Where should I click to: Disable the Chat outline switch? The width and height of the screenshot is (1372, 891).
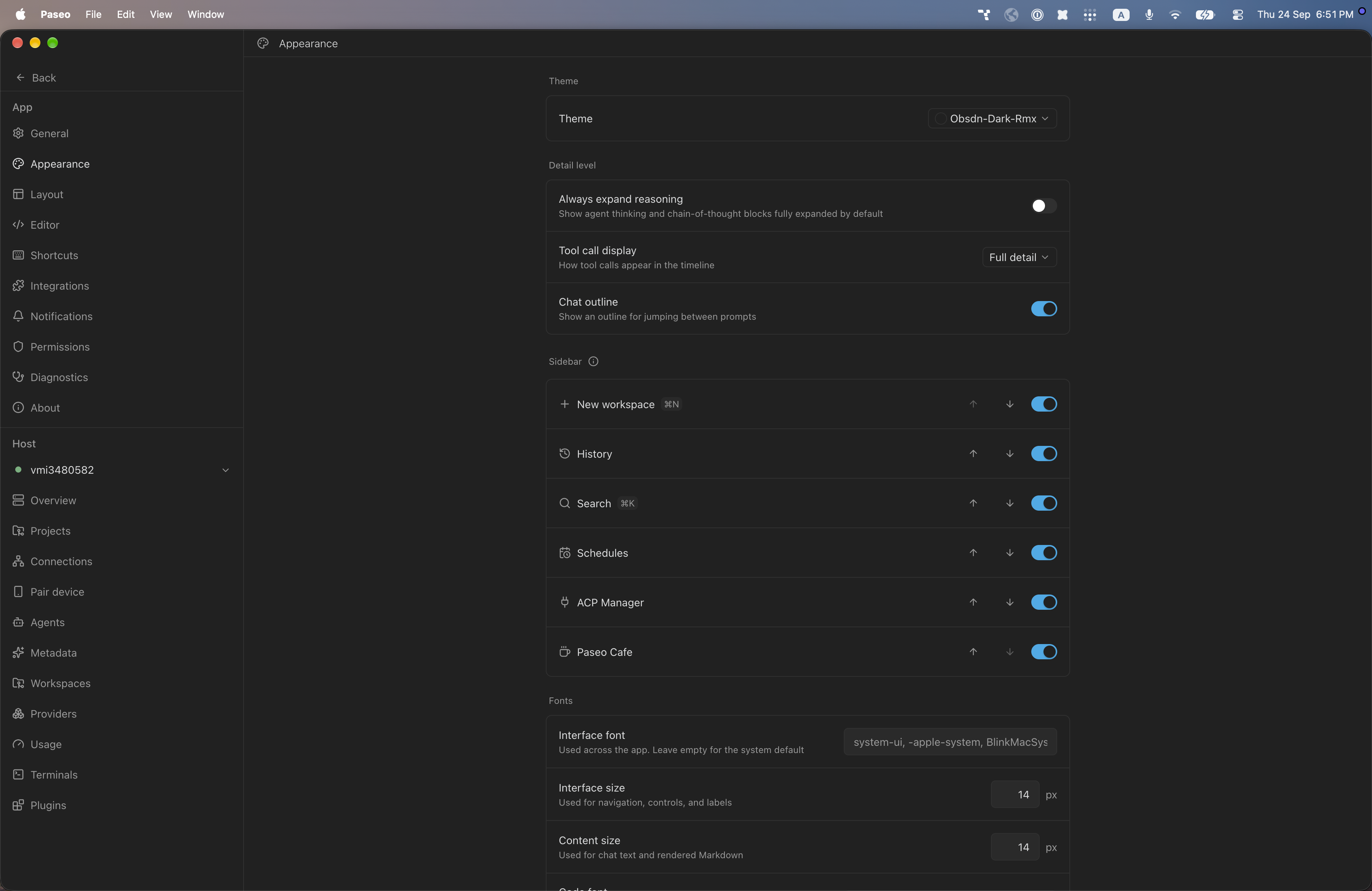click(x=1043, y=309)
